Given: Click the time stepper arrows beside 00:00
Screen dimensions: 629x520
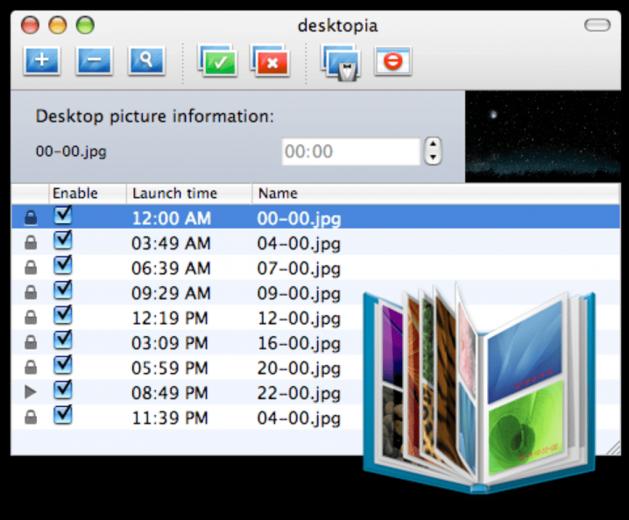Looking at the screenshot, I should 433,151.
